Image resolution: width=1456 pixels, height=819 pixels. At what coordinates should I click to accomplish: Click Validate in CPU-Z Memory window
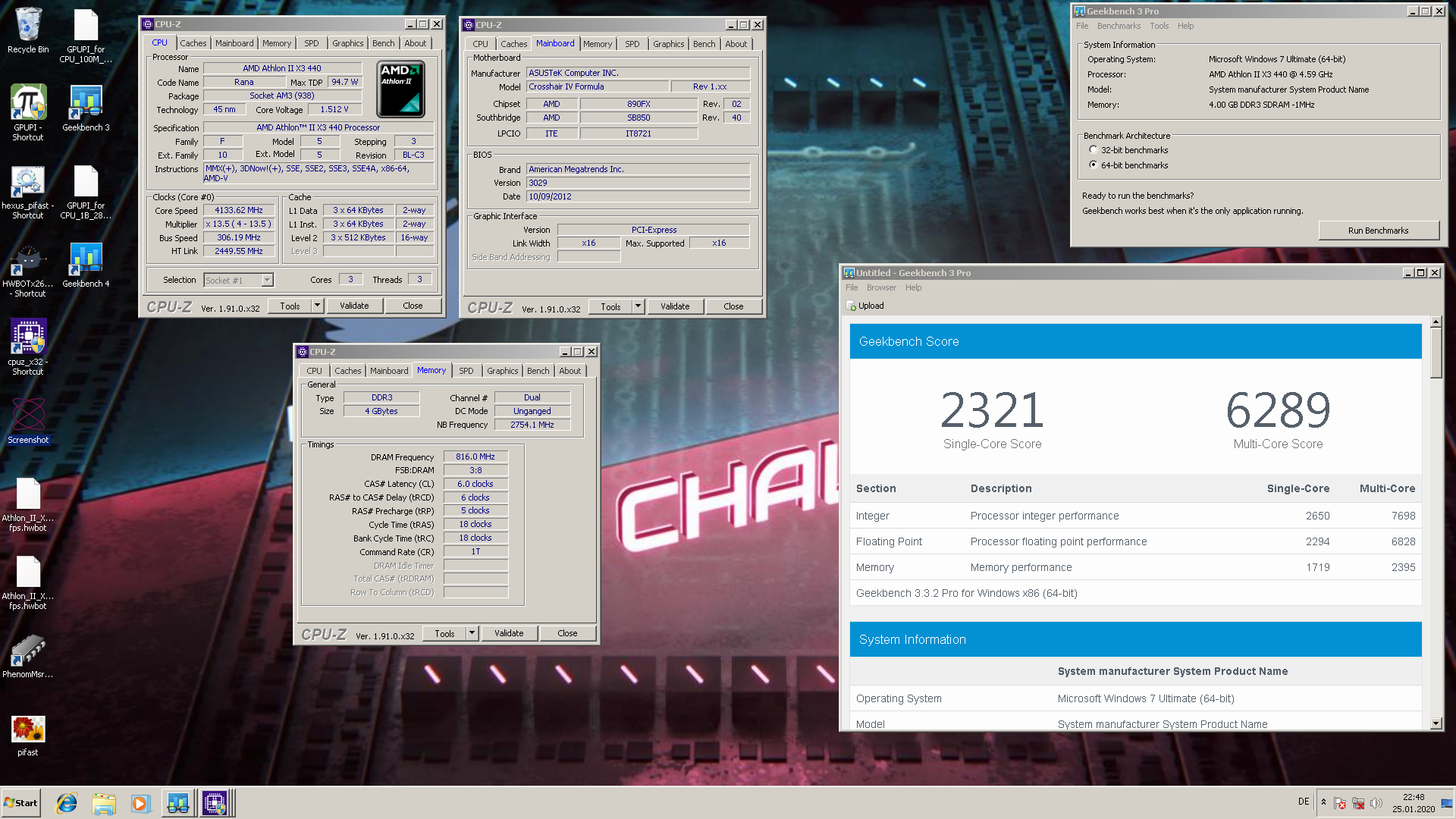(509, 633)
